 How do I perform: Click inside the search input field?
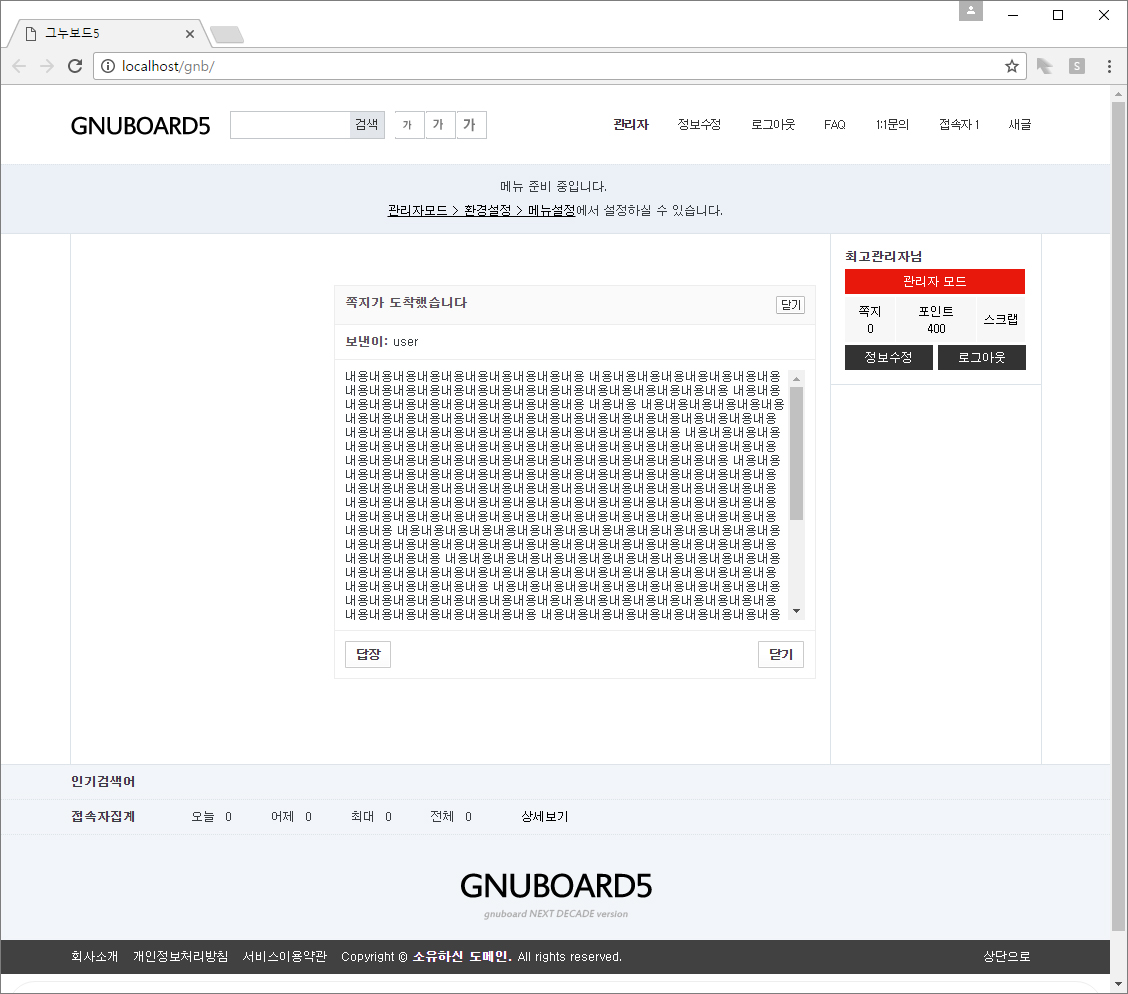pos(290,124)
